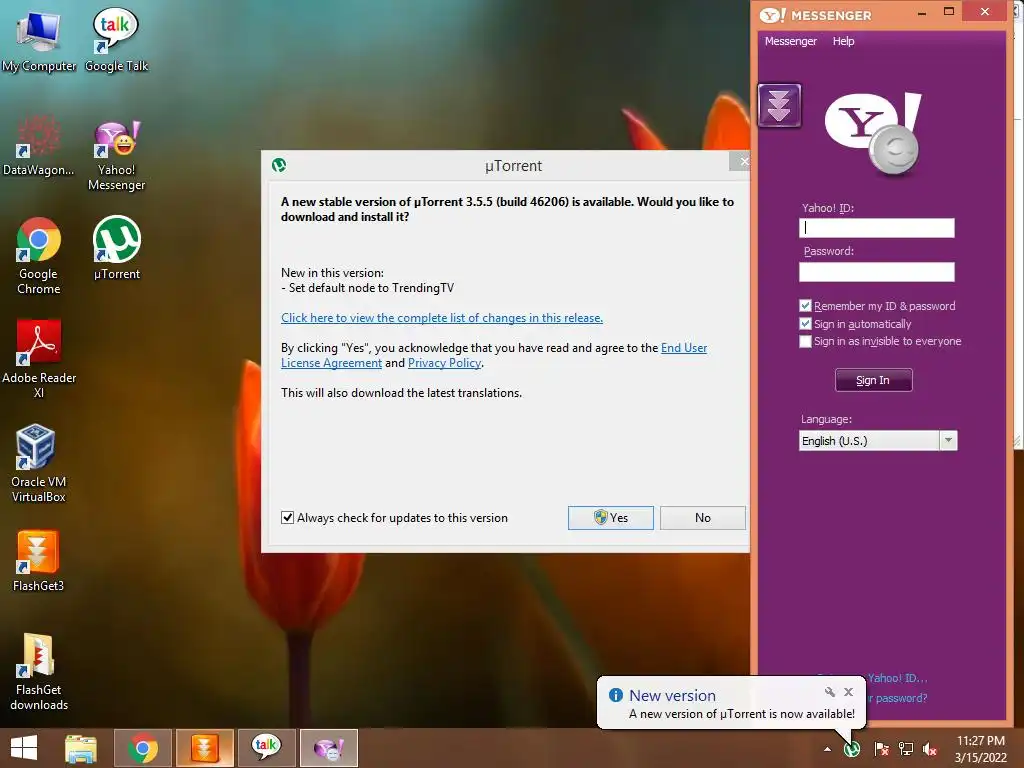Select the Google Chrome desktop shortcut
This screenshot has height=768, width=1024.
pos(39,256)
